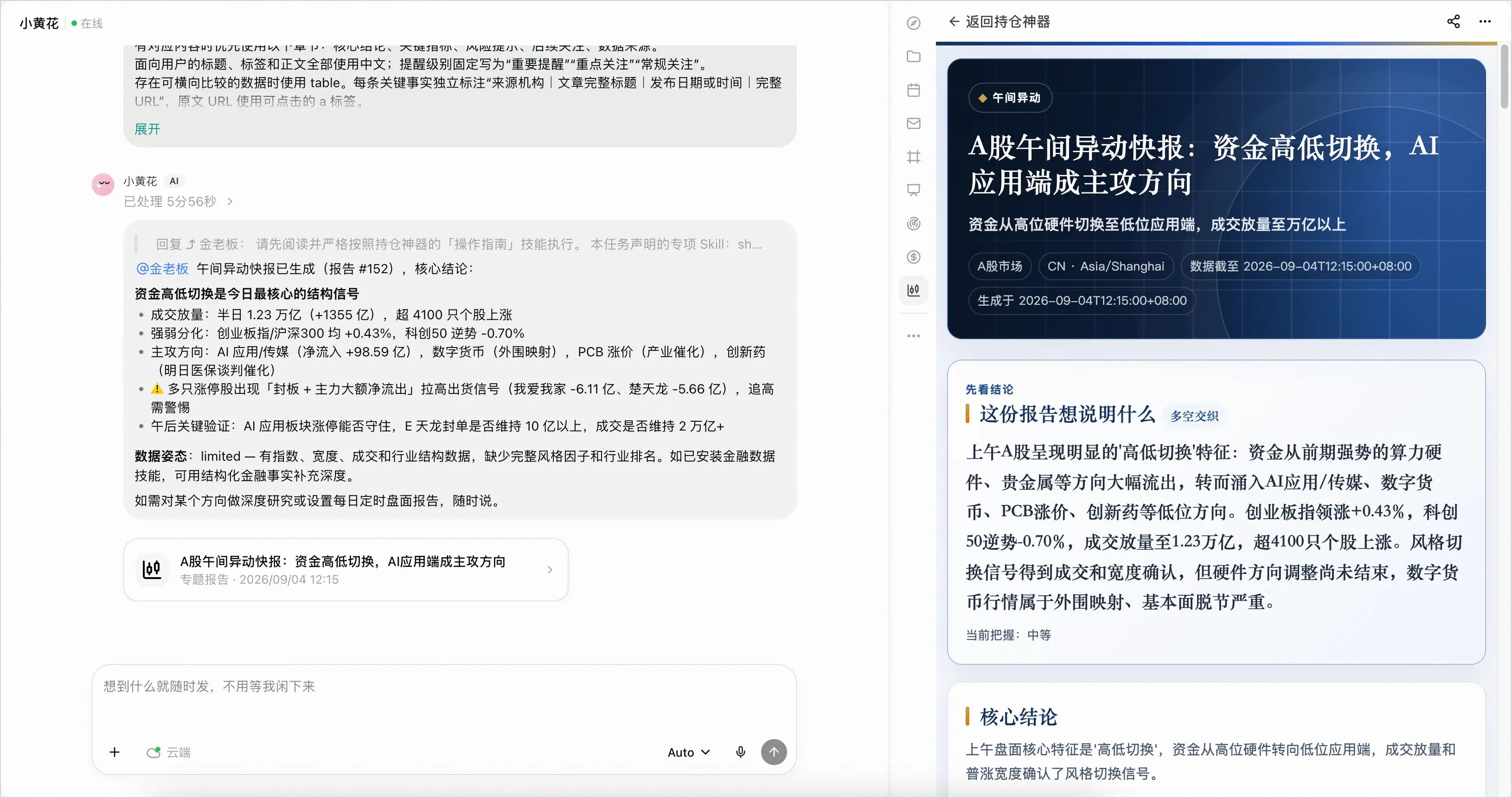Click the 数据姿态 paragraph label

click(x=161, y=456)
